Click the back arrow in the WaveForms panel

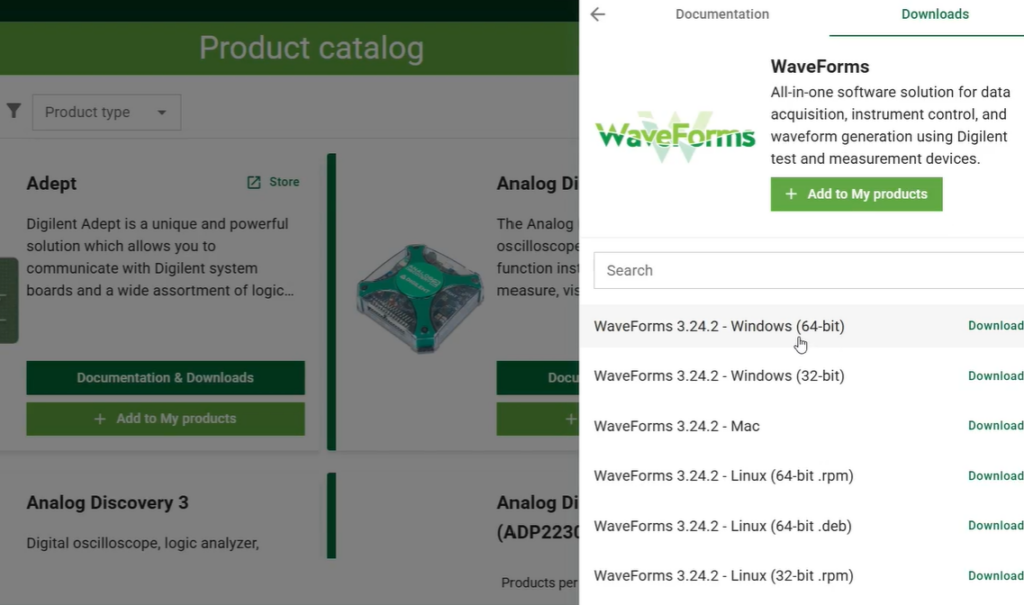coord(597,14)
